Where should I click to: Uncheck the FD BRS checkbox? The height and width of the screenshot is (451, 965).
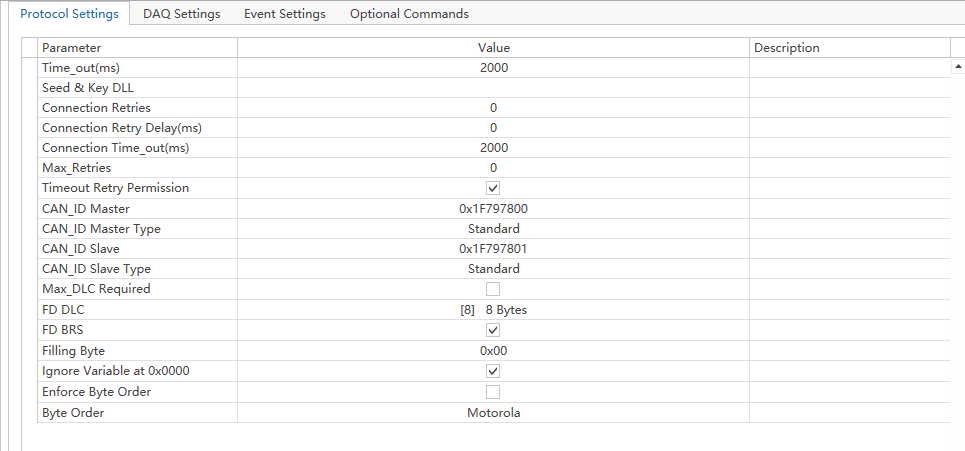click(x=493, y=330)
